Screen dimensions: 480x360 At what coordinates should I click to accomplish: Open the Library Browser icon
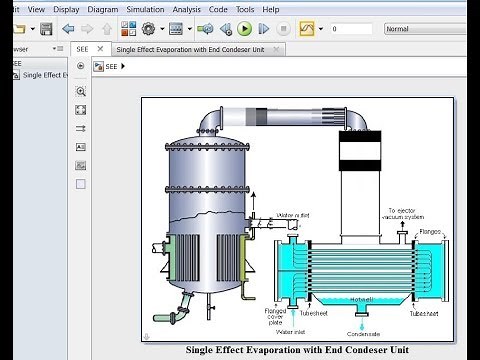pyautogui.click(x=129, y=29)
